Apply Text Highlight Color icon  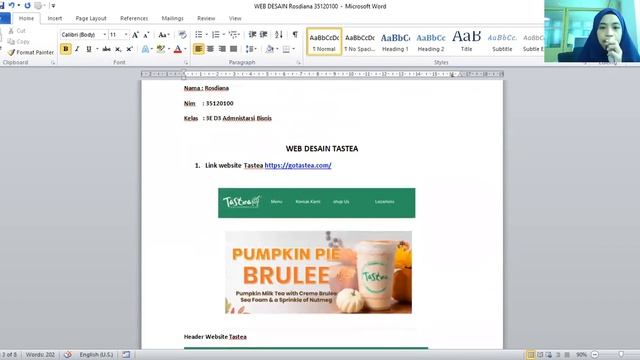(x=161, y=49)
